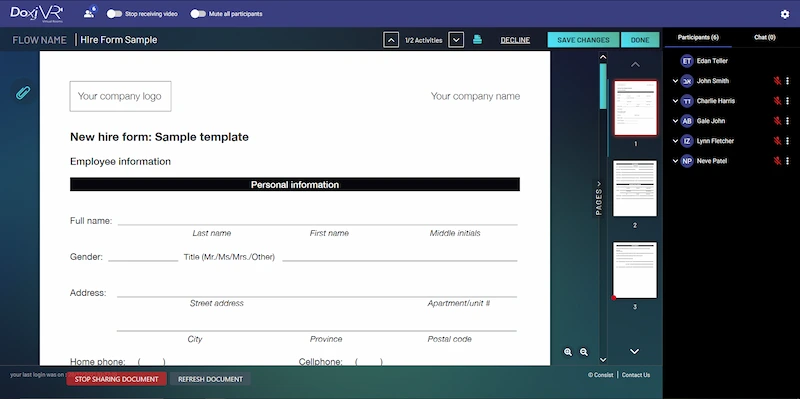This screenshot has width=800, height=399.
Task: Click REFRESH DOCUMENT button
Action: click(210, 379)
